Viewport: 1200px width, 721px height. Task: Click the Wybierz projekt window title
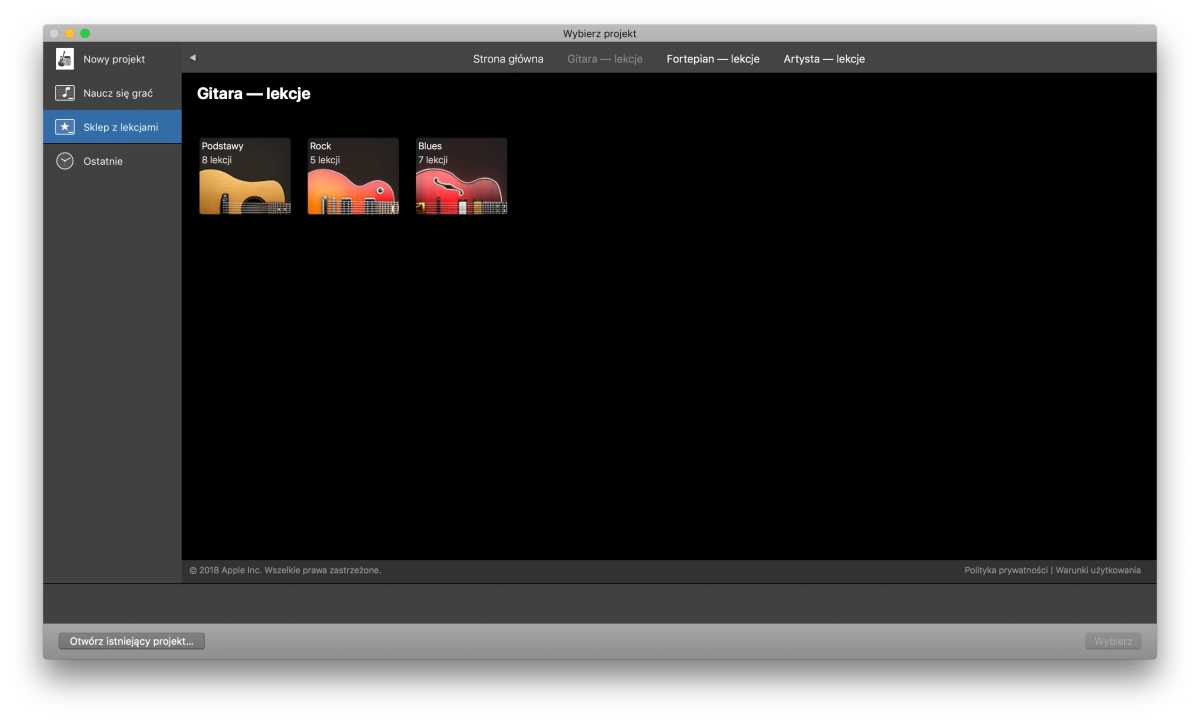[x=600, y=34]
